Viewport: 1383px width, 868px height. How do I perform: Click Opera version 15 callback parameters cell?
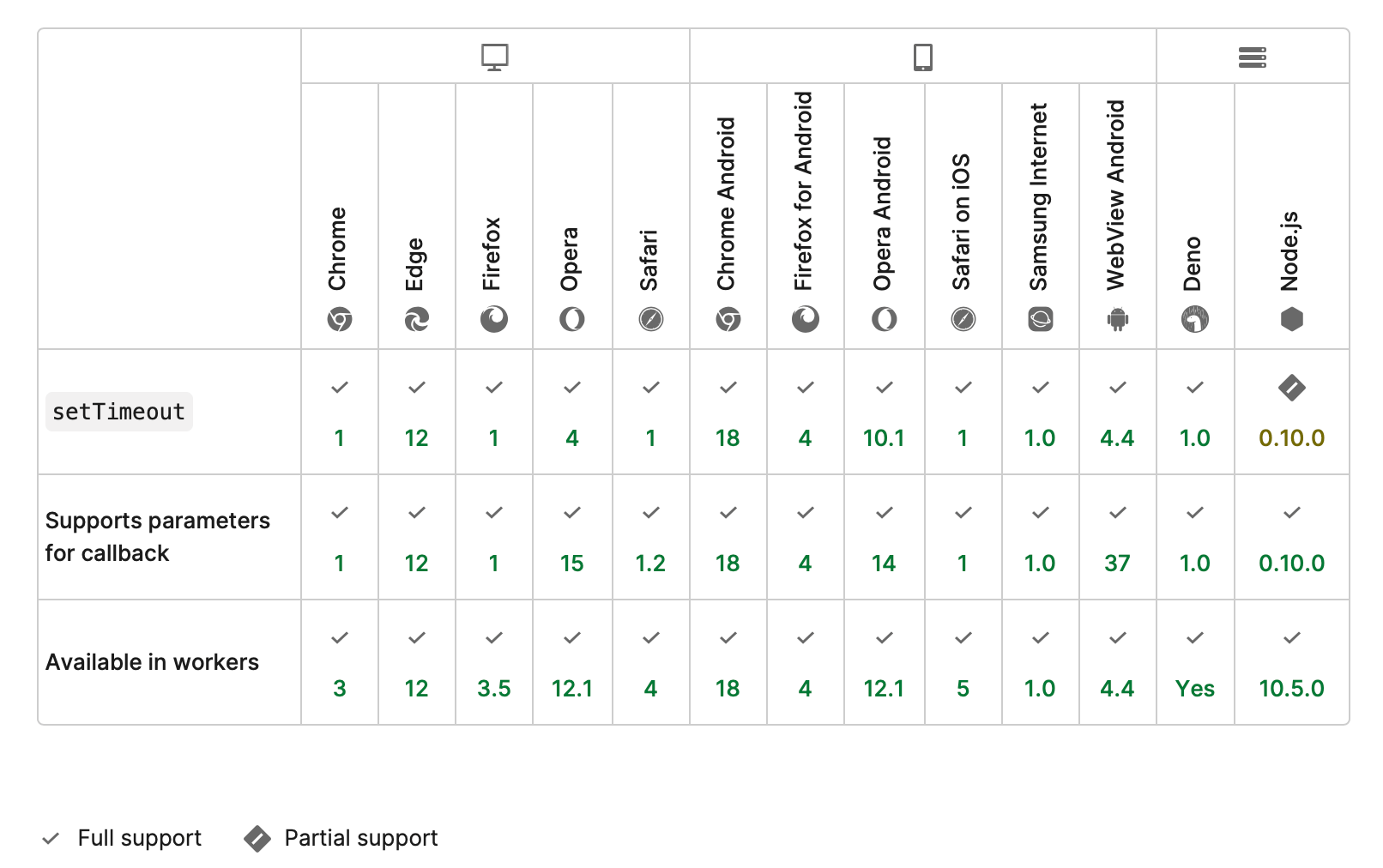(x=571, y=537)
